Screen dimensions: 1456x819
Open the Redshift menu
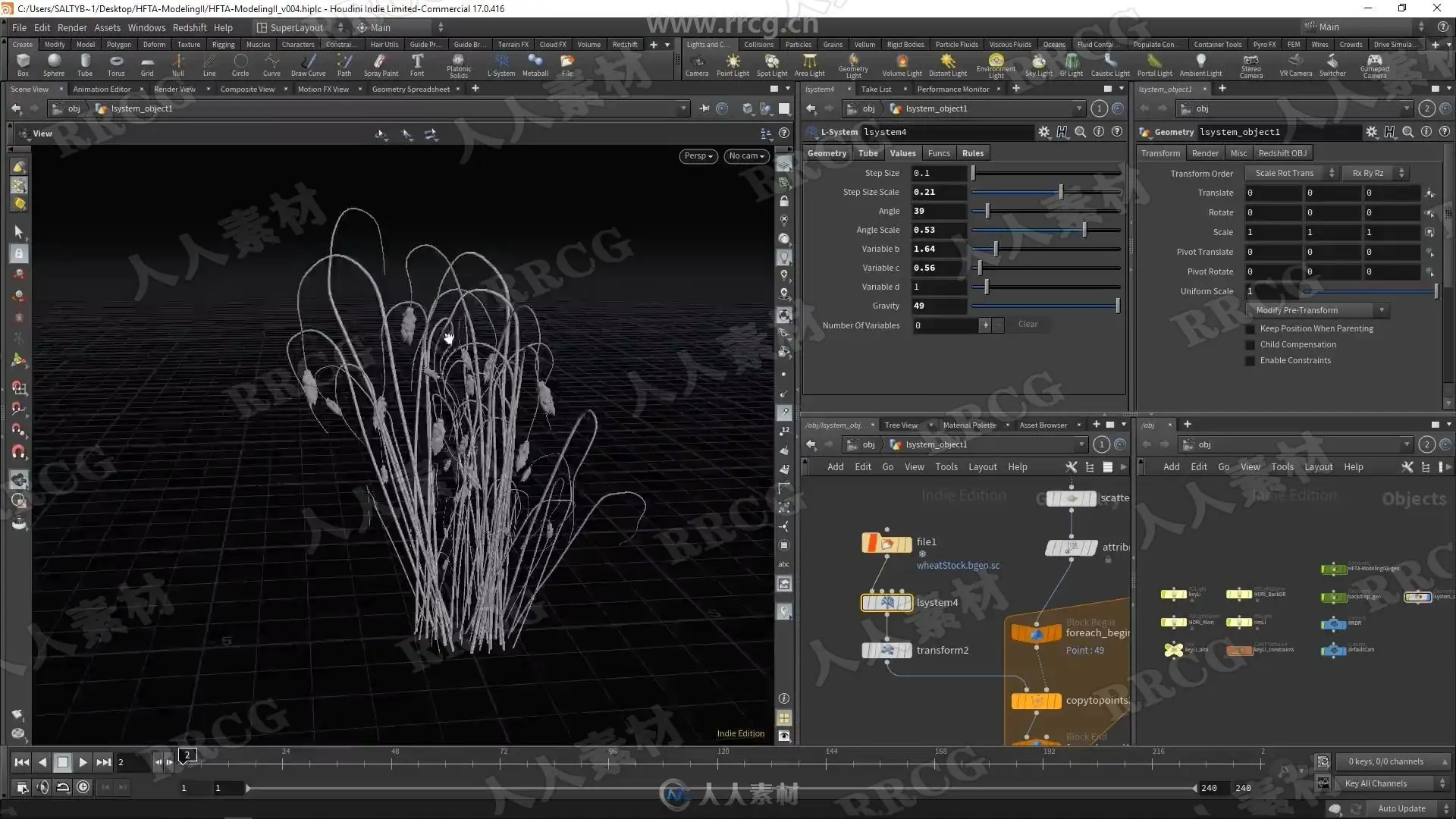pos(190,27)
